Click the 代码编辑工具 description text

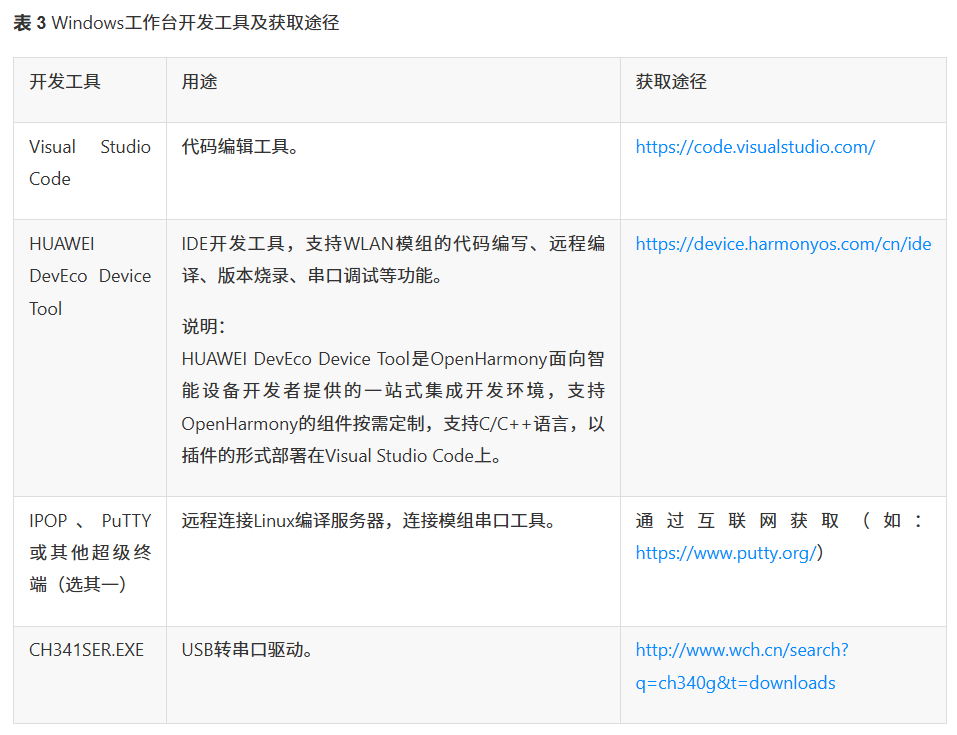coord(240,147)
